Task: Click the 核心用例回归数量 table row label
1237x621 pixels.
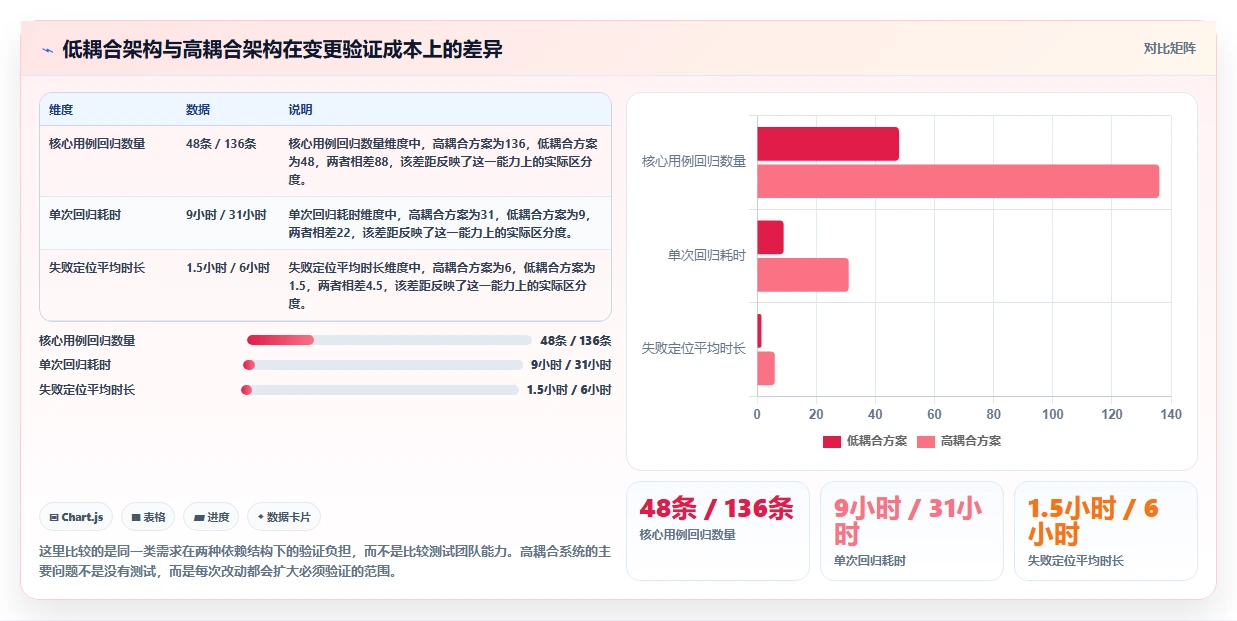Action: point(97,144)
